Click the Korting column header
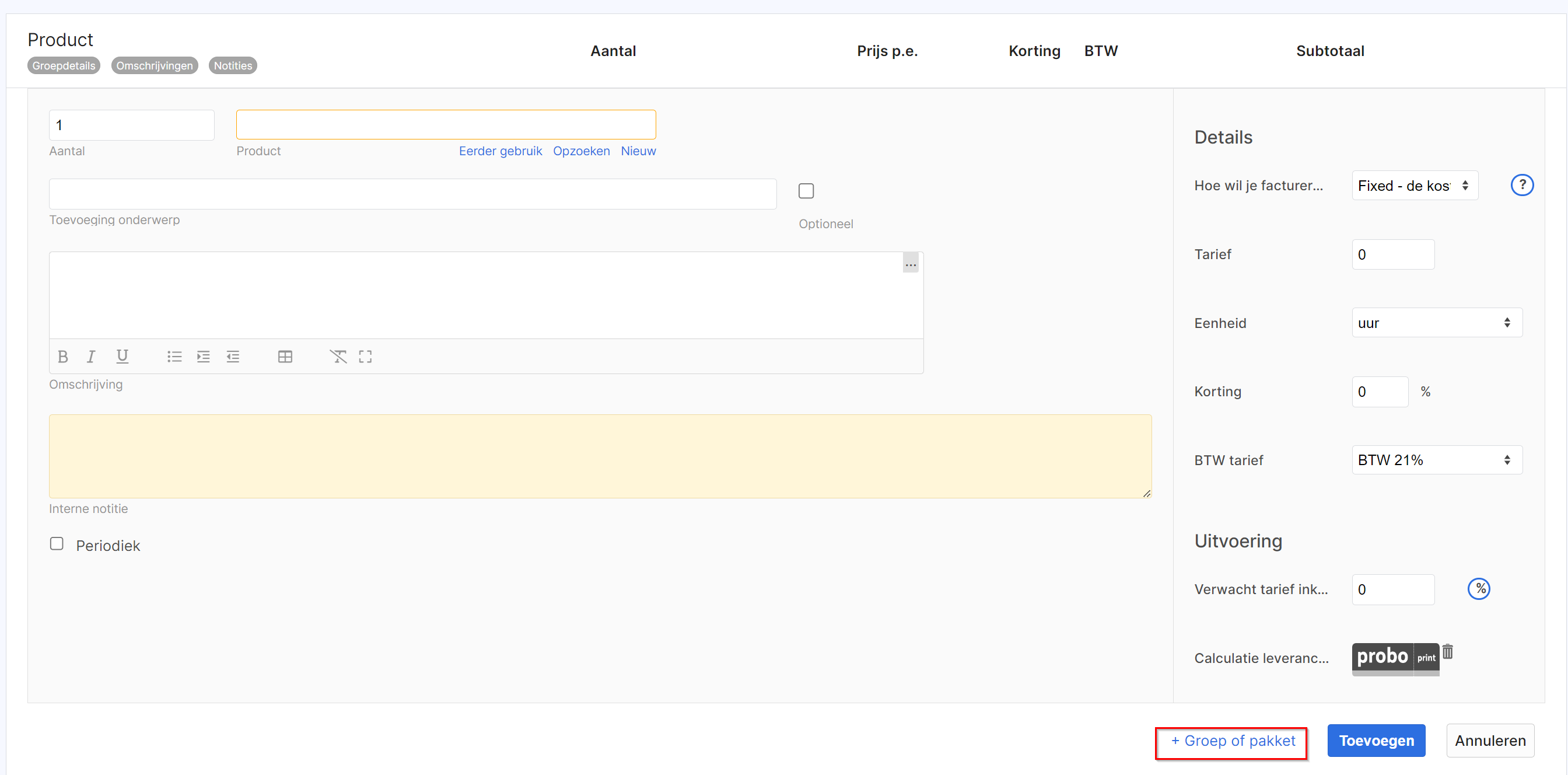 1034,51
